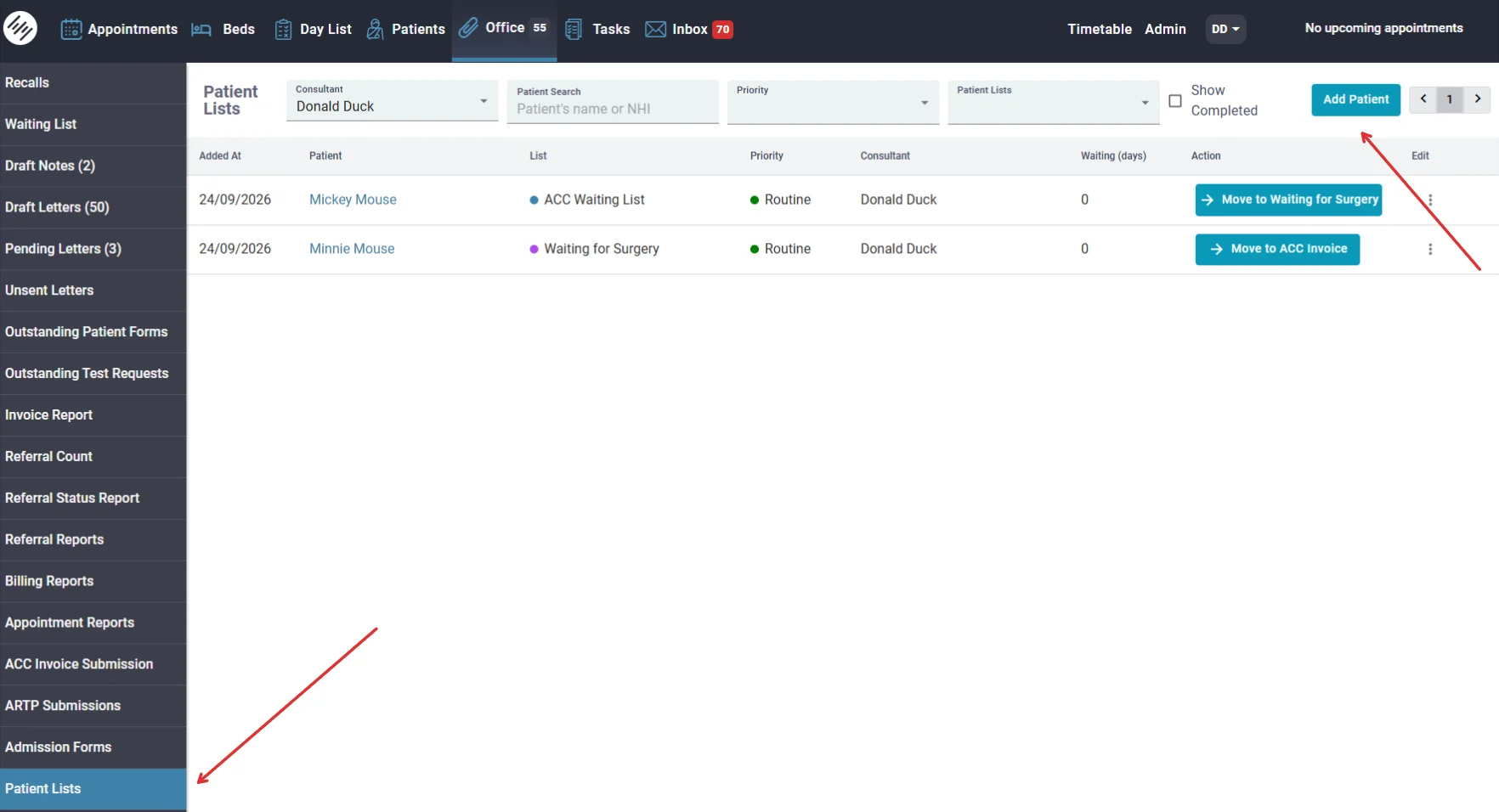Click the Add Patient button
Viewport: 1499px width, 812px height.
(1355, 100)
